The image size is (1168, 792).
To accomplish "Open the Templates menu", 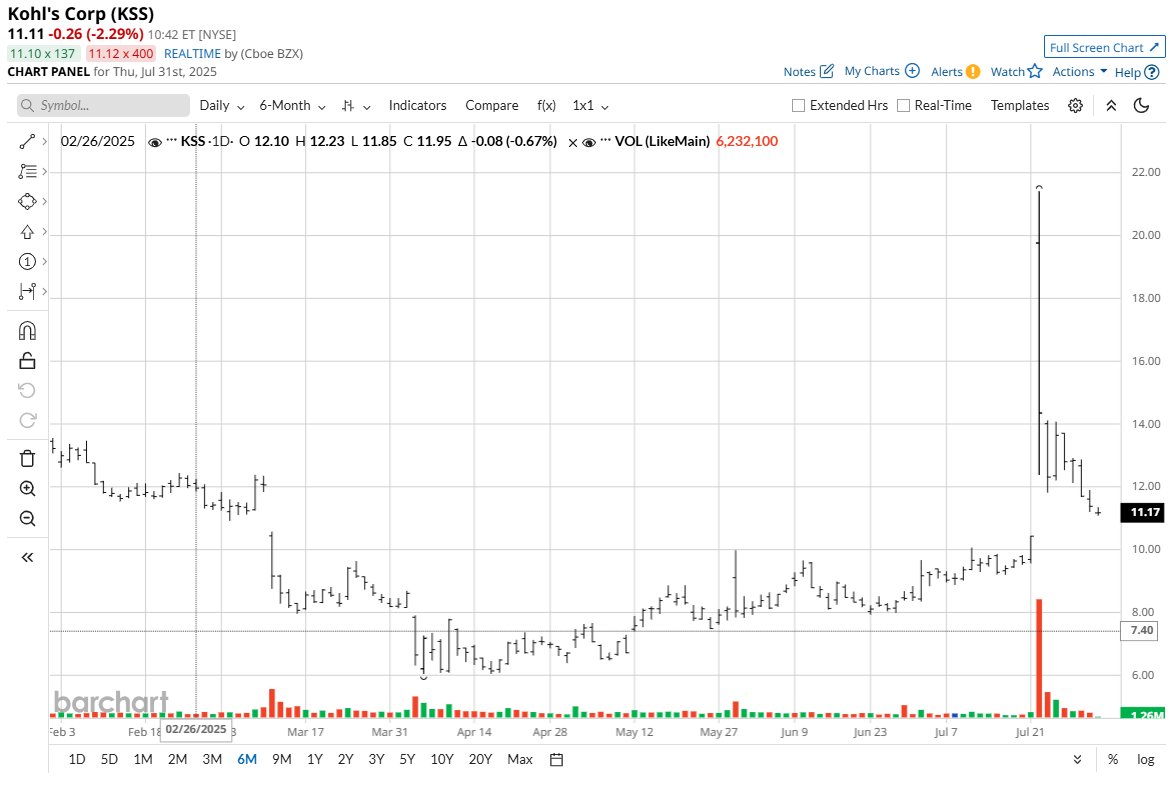I will click(1020, 106).
